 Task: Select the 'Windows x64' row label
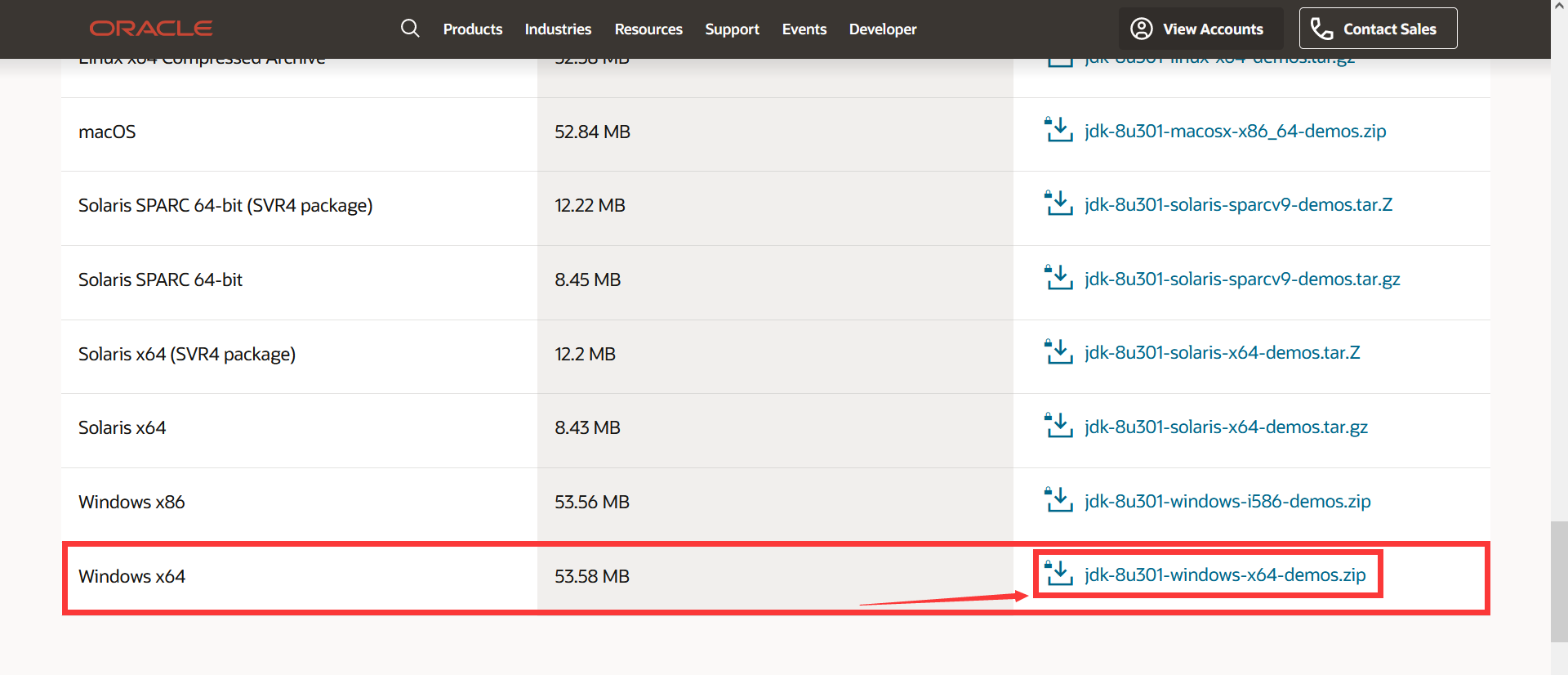(x=131, y=576)
